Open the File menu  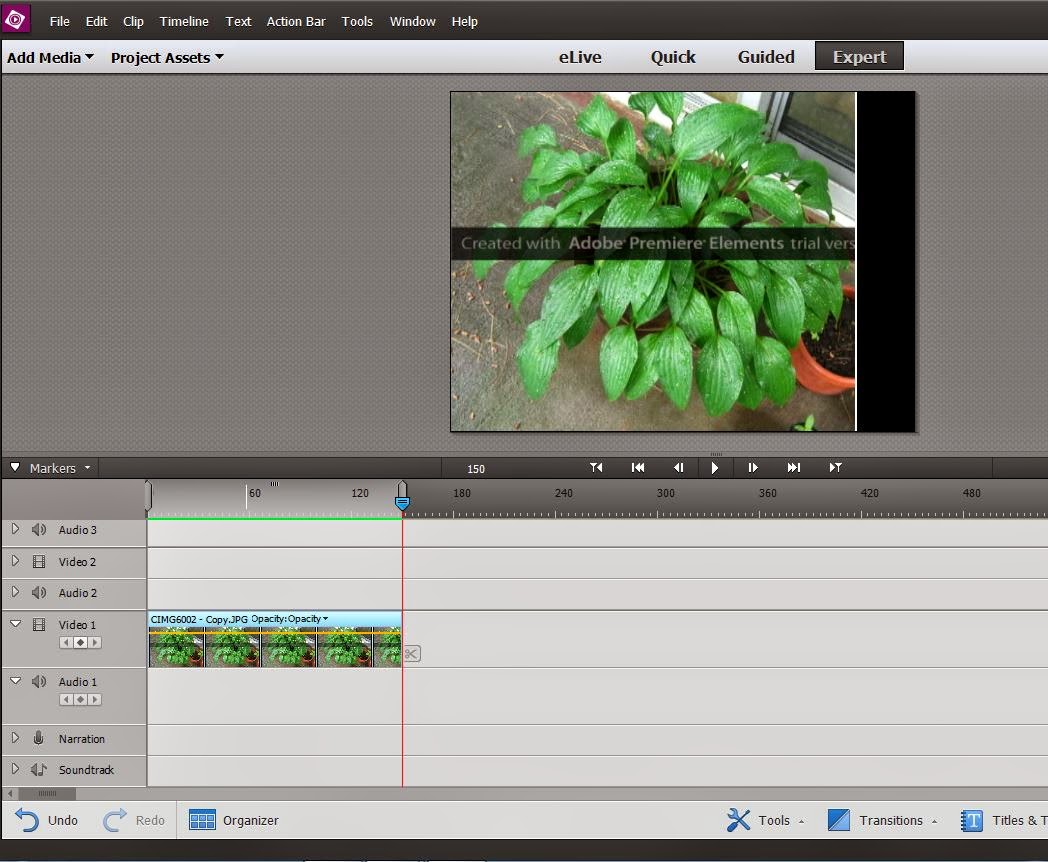[x=59, y=21]
